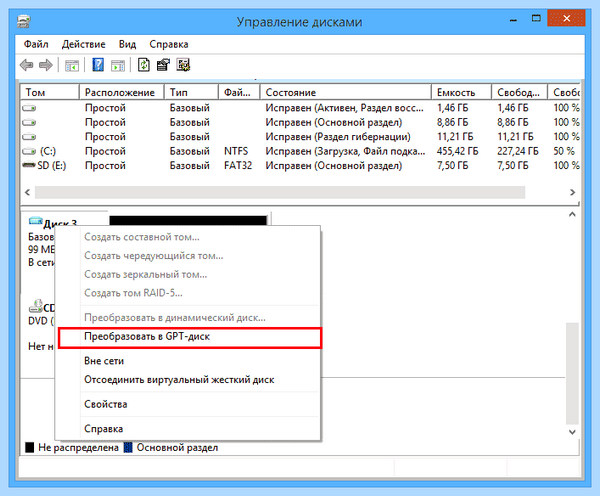The image size is (600, 496).
Task: Sort by the Состояние column header
Action: coord(346,92)
